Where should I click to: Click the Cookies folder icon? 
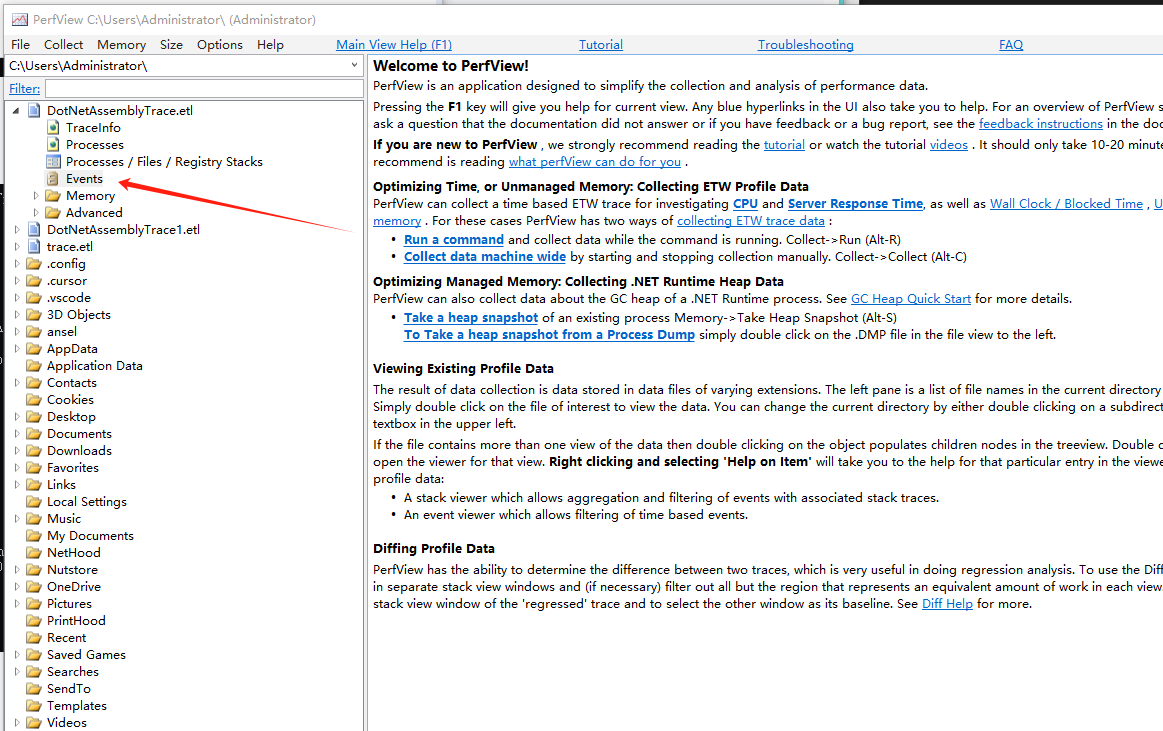click(x=34, y=400)
